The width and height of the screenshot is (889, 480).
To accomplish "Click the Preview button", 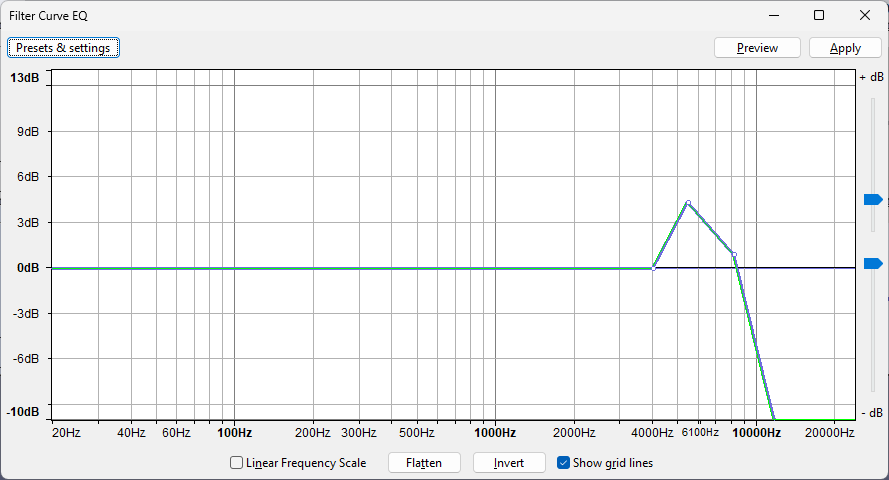I will pyautogui.click(x=757, y=48).
